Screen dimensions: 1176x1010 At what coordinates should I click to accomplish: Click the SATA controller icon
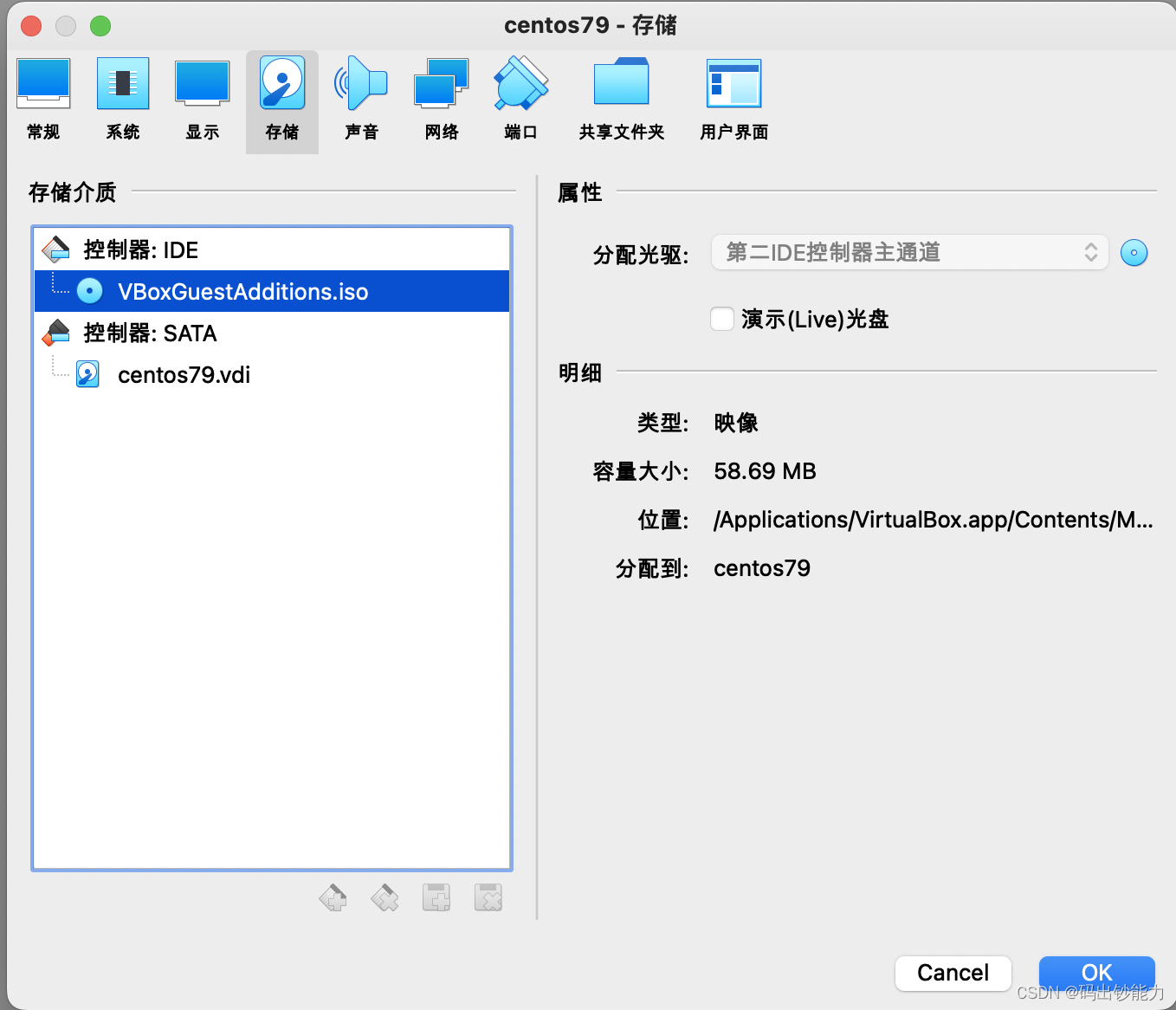click(x=56, y=333)
